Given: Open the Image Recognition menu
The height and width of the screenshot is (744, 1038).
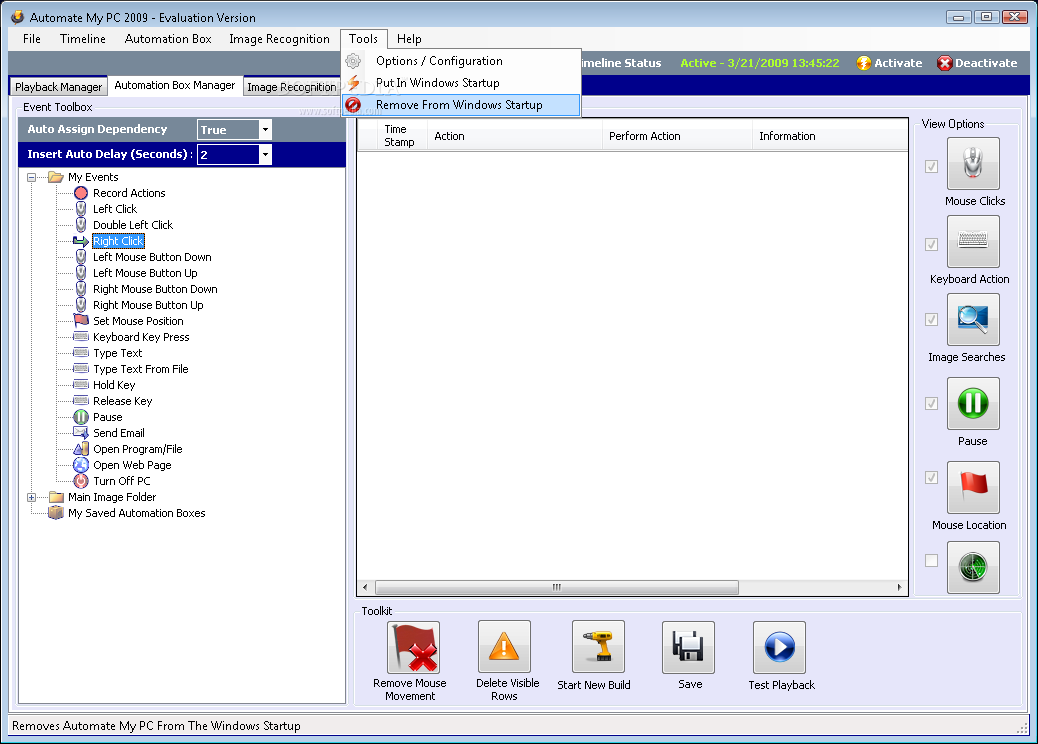Looking at the screenshot, I should pyautogui.click(x=279, y=39).
